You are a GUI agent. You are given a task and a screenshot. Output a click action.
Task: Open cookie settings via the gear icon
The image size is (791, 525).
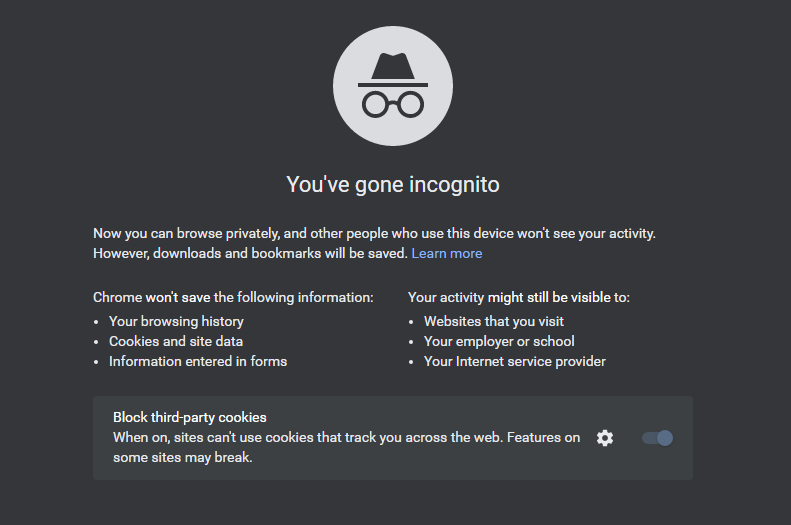(605, 438)
